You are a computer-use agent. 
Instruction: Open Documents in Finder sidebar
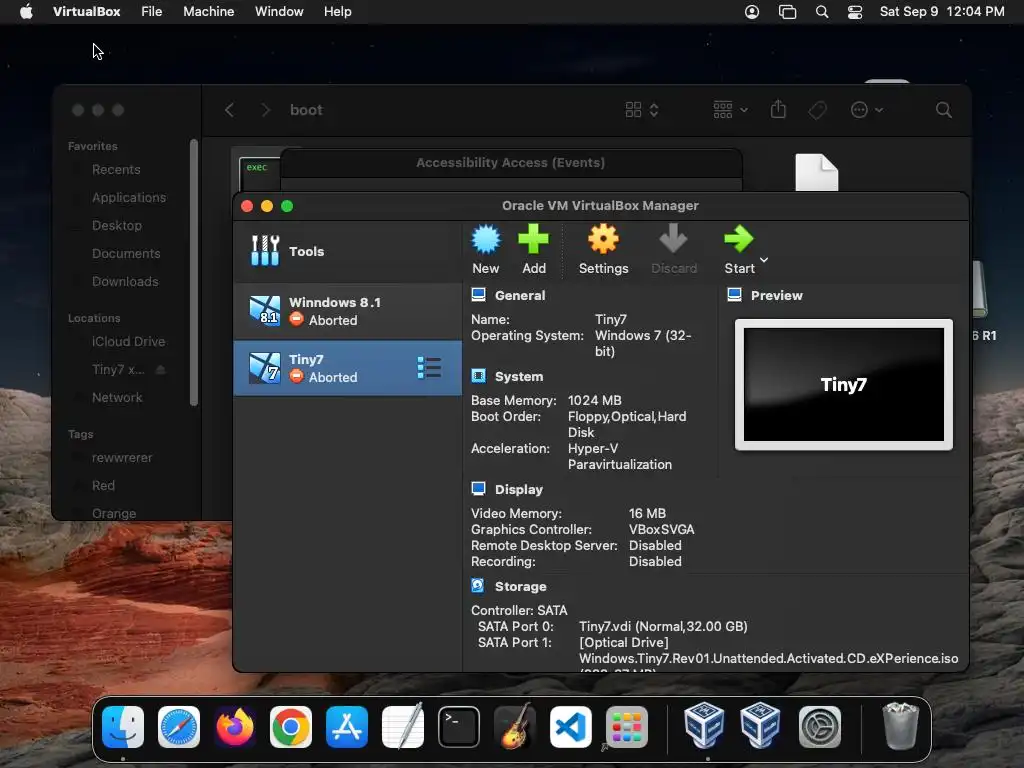(126, 254)
